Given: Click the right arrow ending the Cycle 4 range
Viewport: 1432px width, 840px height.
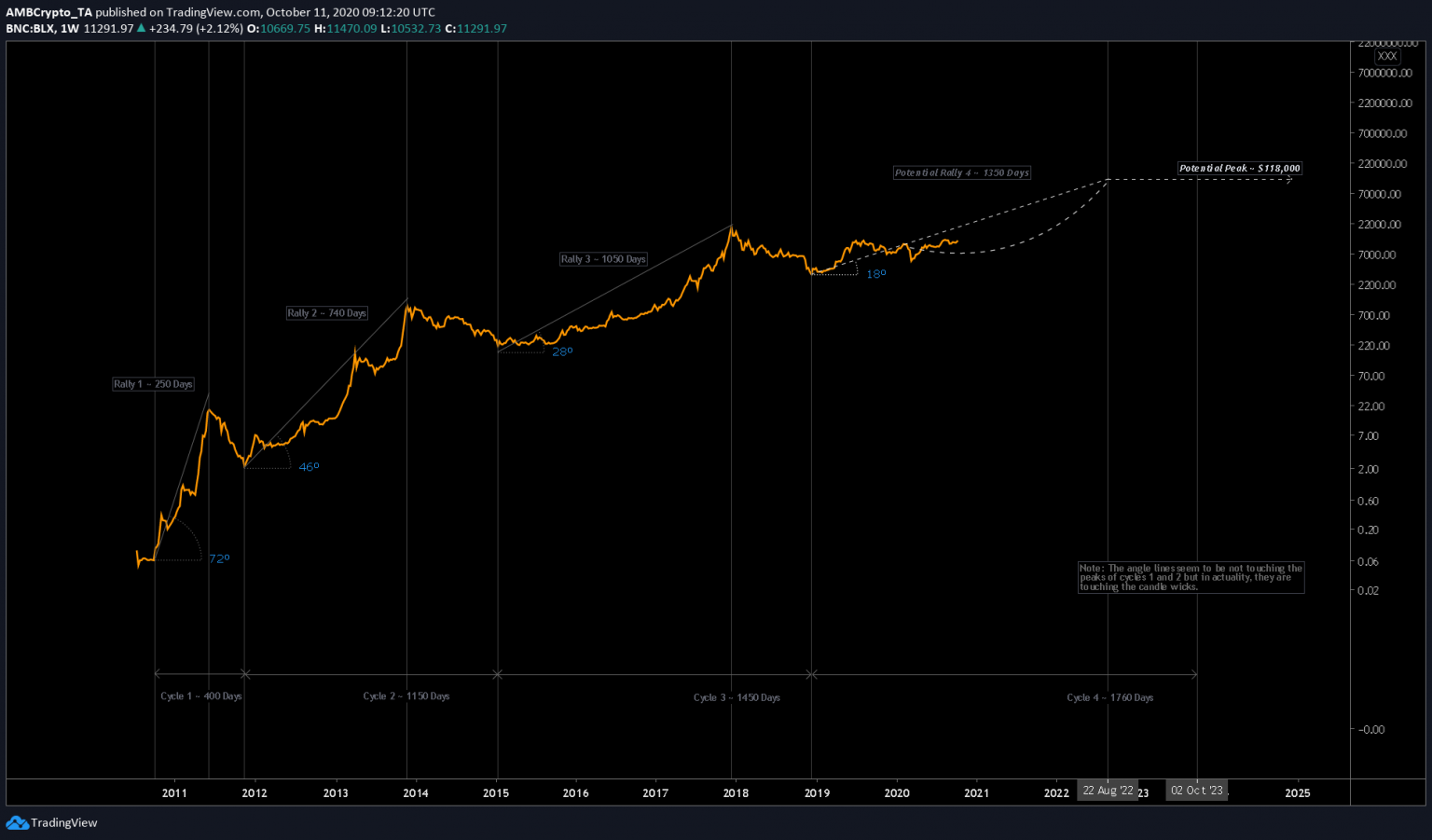Looking at the screenshot, I should [1193, 674].
